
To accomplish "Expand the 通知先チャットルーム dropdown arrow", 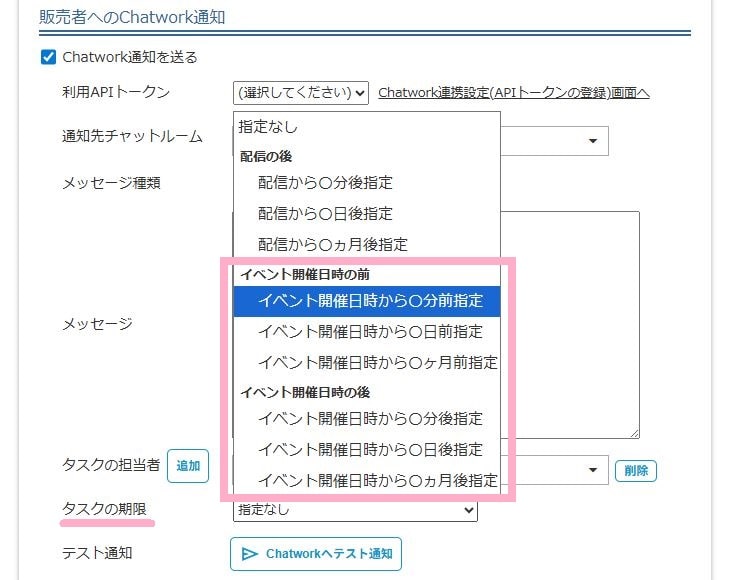I will (x=593, y=141).
